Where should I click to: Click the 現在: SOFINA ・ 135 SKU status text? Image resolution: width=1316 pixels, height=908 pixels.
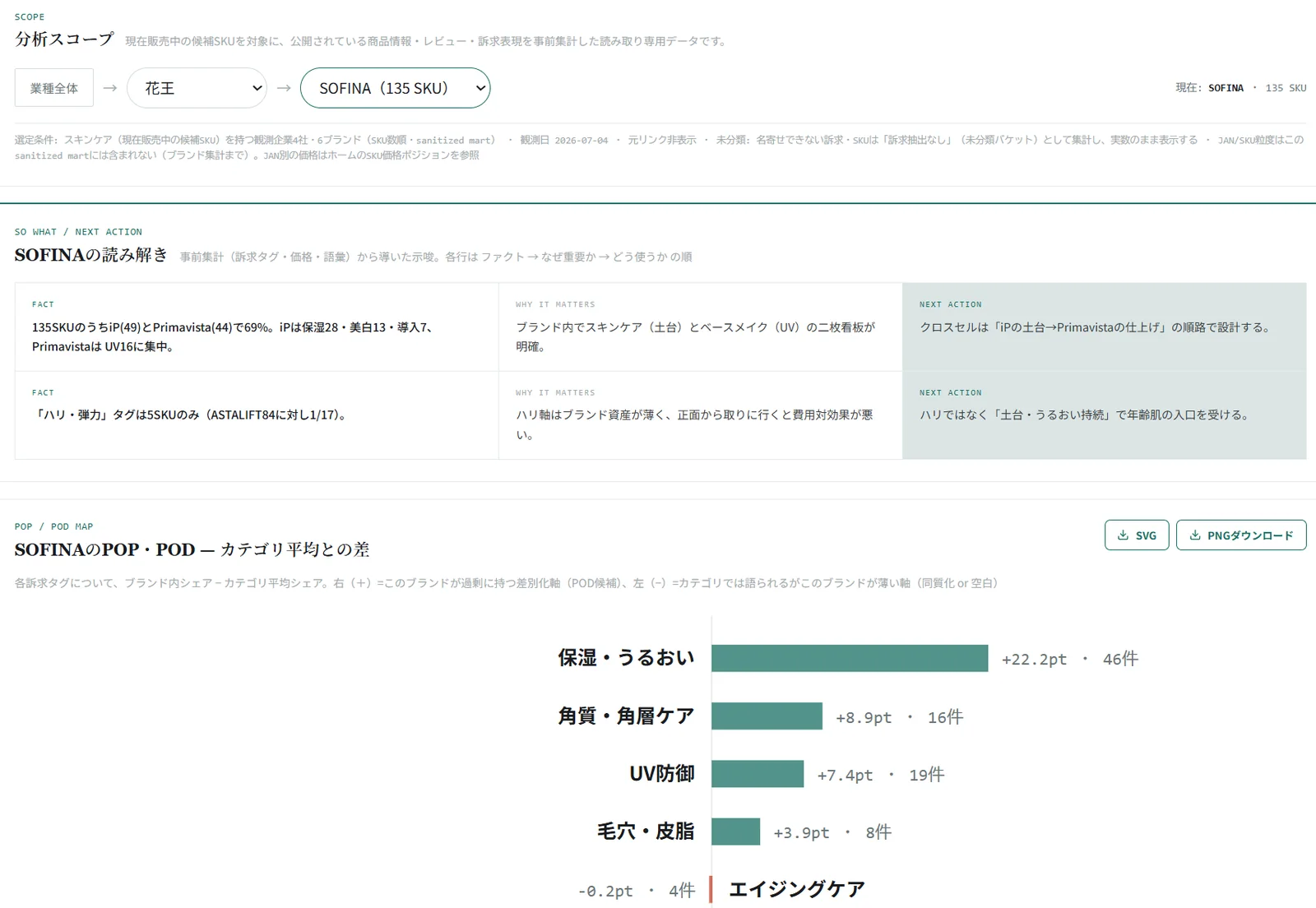click(1240, 88)
